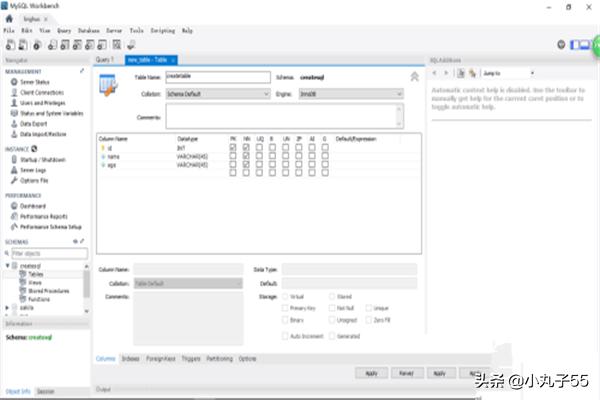Tick the Auto Increment checkbox below
600x400 pixels.
click(285, 336)
